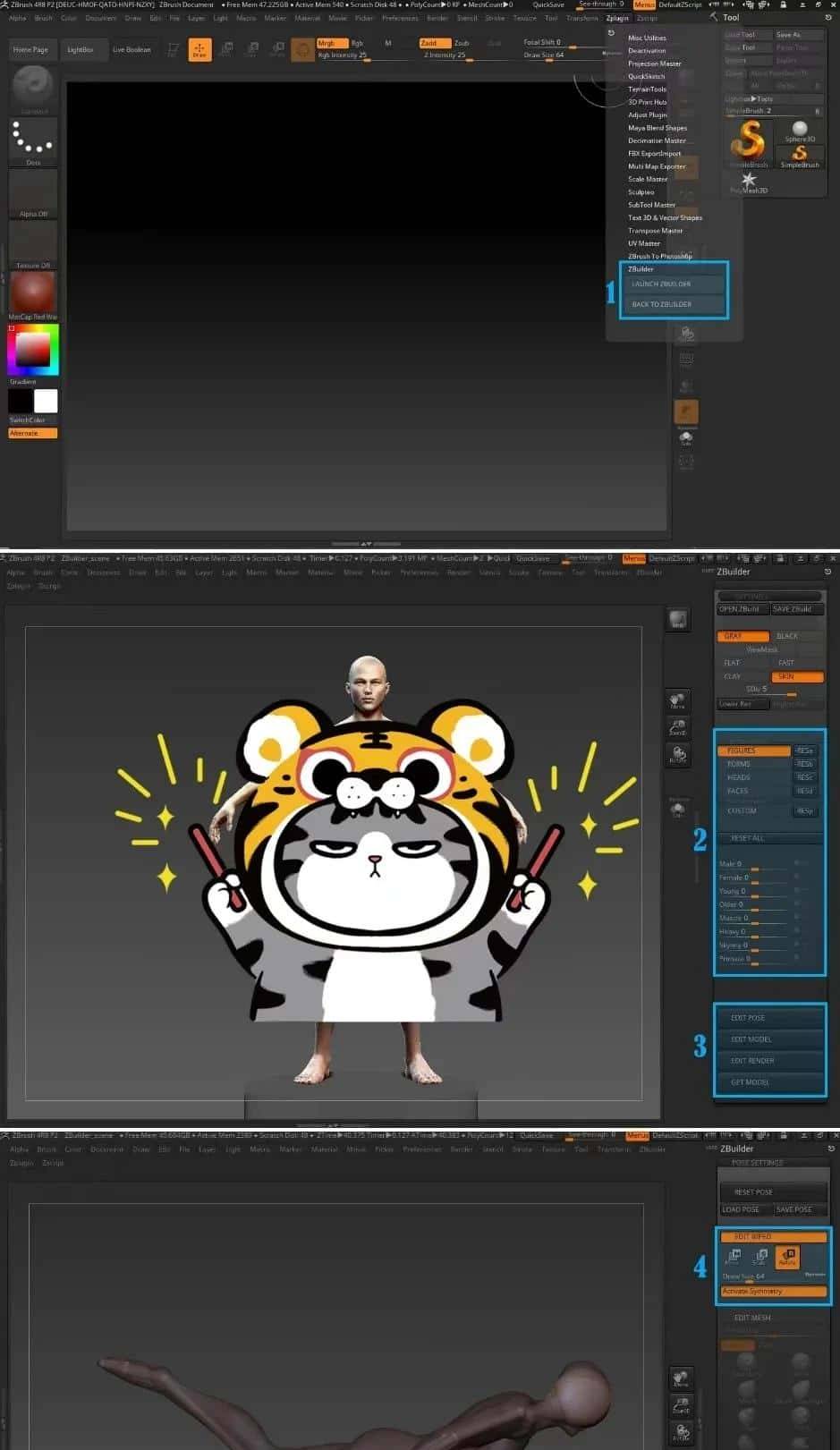
Task: Enable BLACK background mode in ZBuilder
Action: click(797, 636)
